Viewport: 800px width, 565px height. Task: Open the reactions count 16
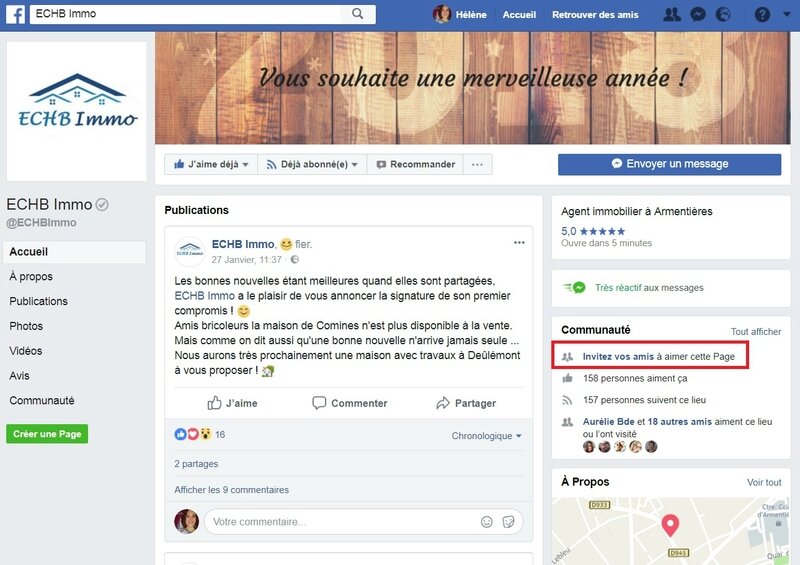pos(220,435)
